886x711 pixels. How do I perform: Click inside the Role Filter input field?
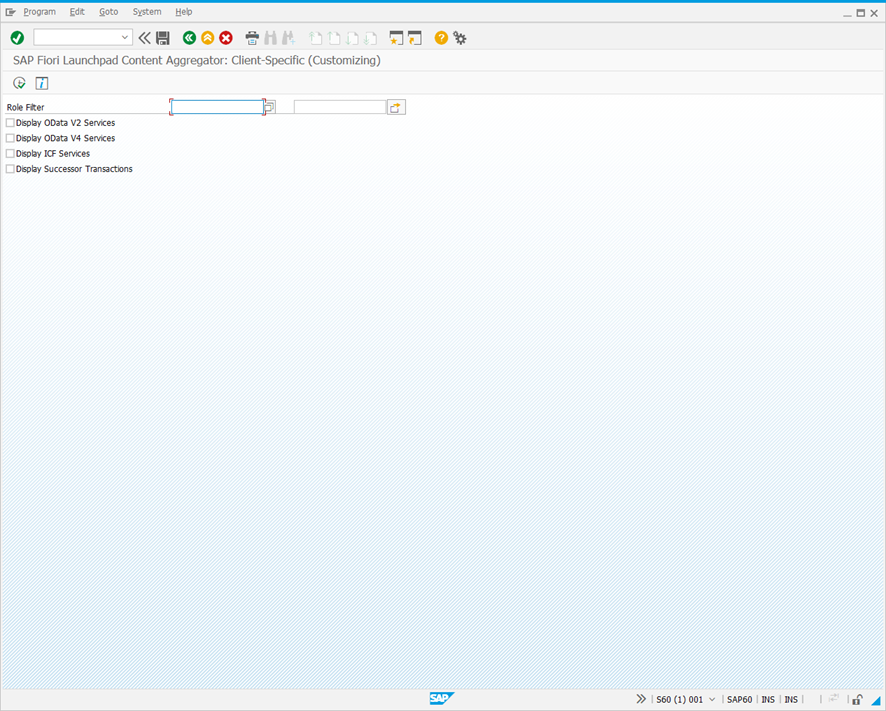(215, 106)
